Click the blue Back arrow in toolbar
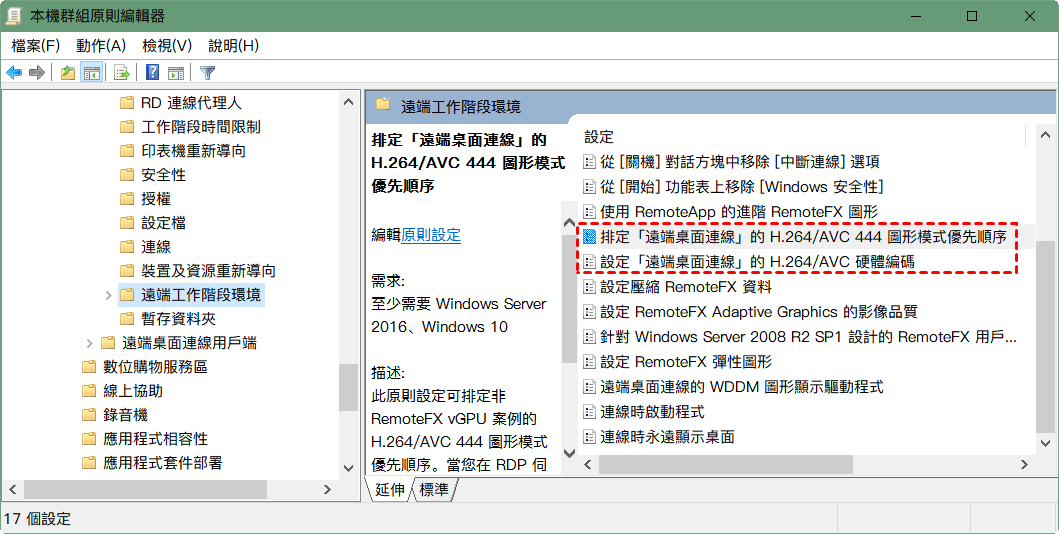 click(14, 72)
